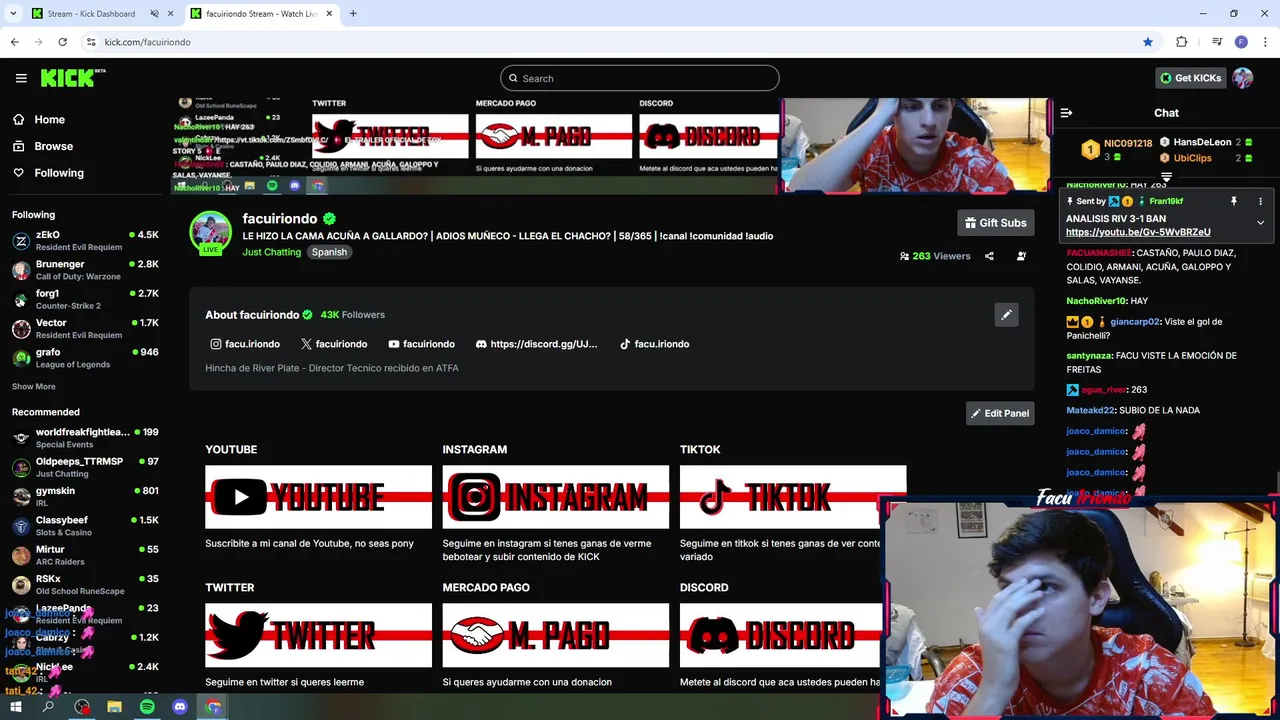
Task: Open gymskin recommended channel
Action: click(x=85, y=497)
